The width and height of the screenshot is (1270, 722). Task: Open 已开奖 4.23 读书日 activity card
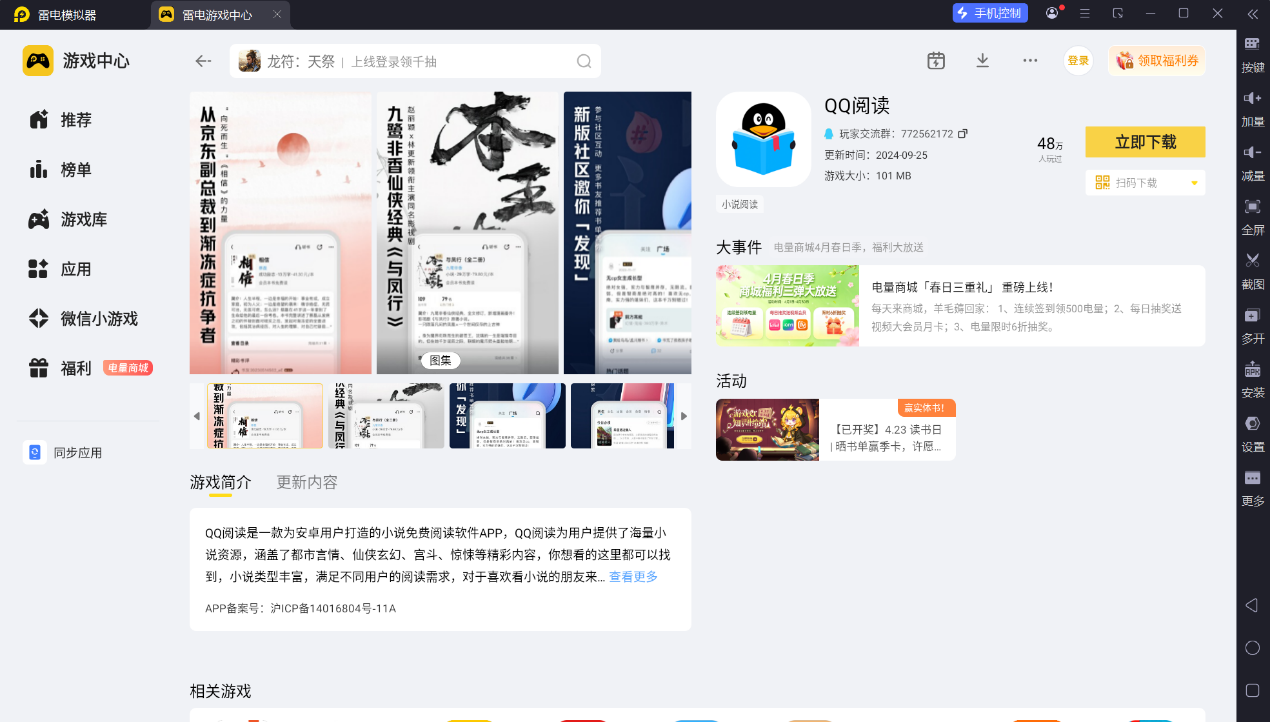click(x=836, y=430)
